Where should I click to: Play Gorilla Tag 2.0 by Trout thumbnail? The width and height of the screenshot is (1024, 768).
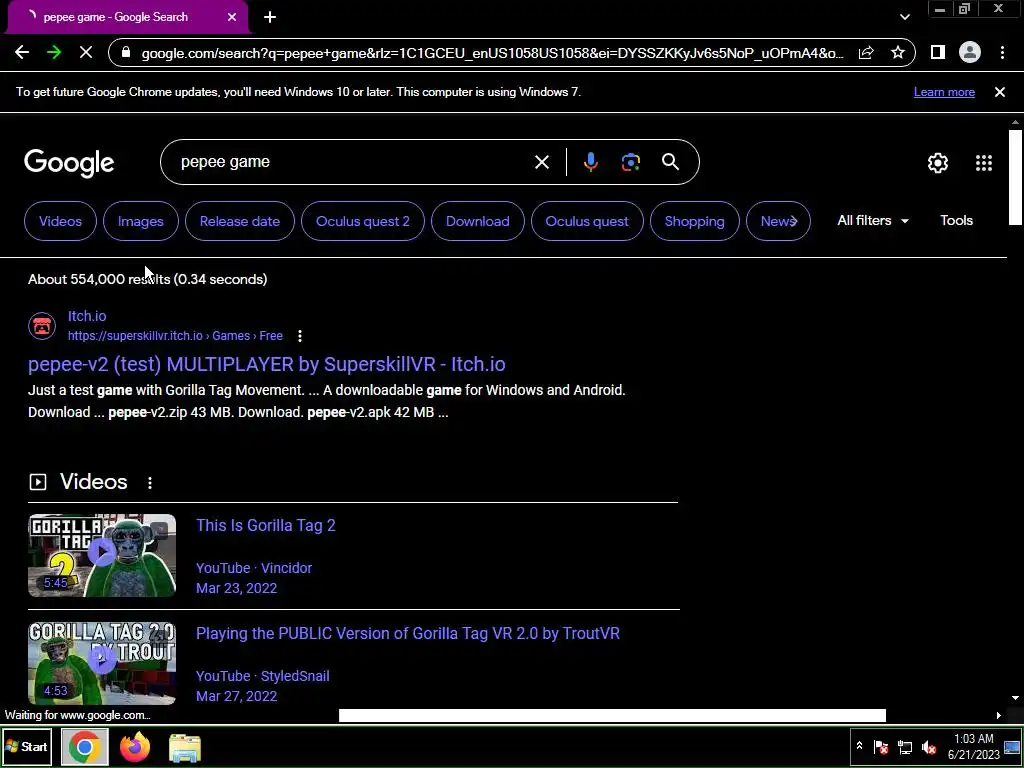pyautogui.click(x=102, y=663)
